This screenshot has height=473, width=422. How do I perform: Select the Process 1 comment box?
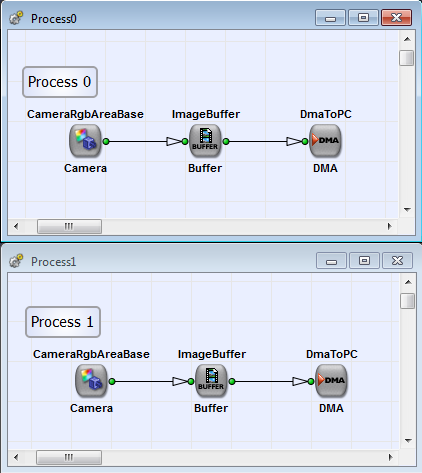point(63,322)
